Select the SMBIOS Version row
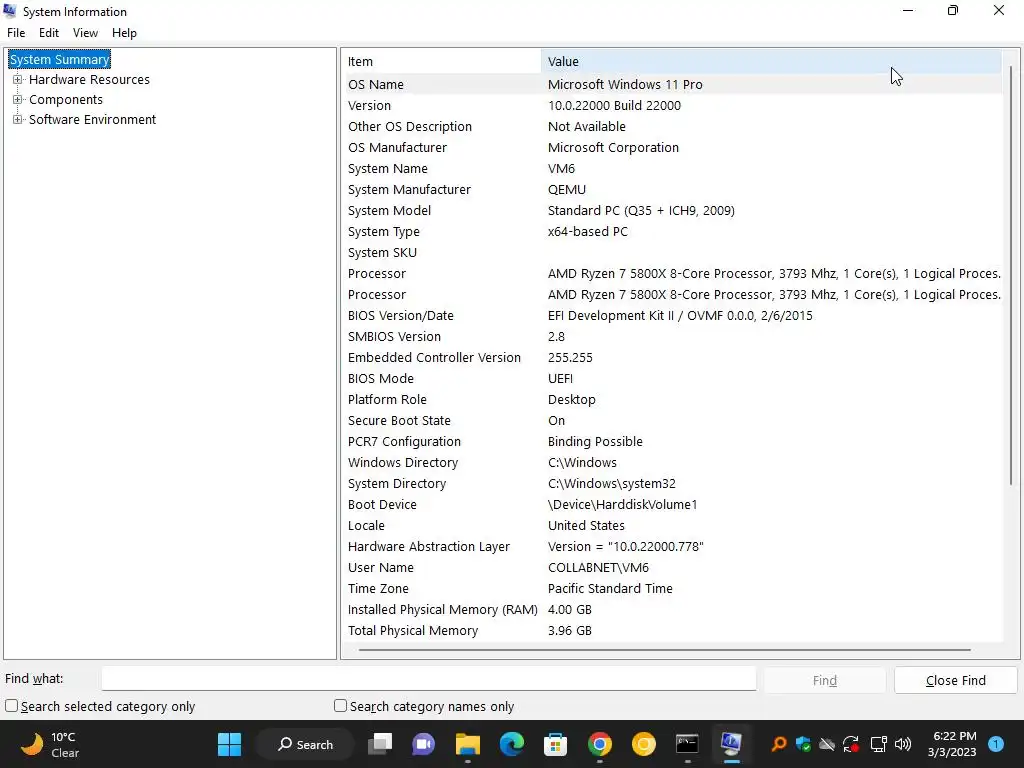The height and width of the screenshot is (768, 1024). (672, 336)
